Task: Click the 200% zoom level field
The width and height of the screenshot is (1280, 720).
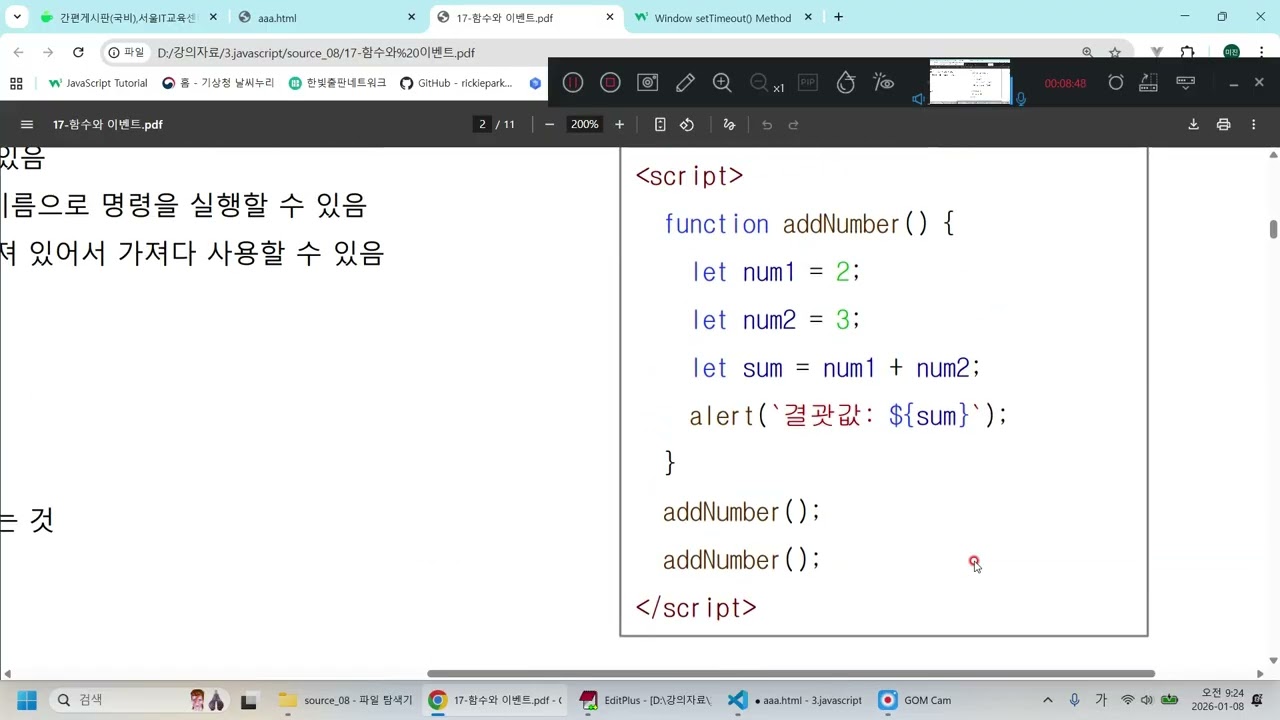Action: (x=584, y=125)
